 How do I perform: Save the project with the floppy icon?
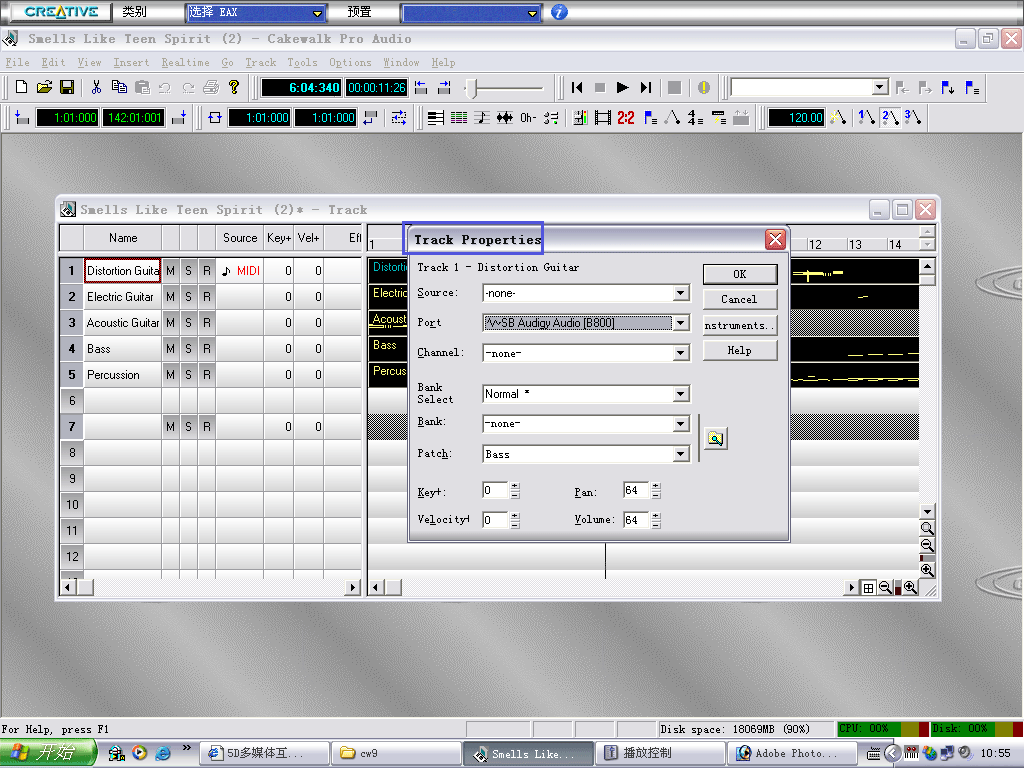pos(67,87)
